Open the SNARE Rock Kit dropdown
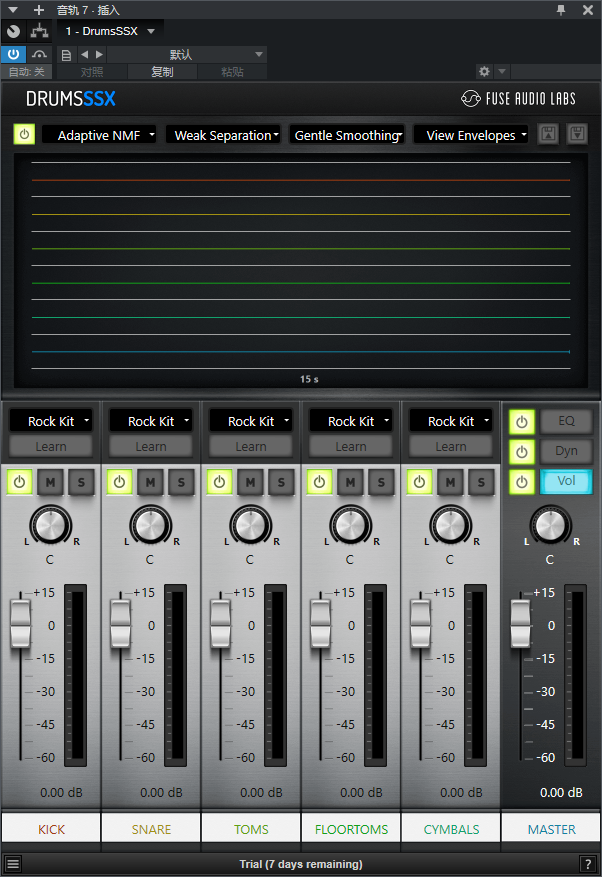Image resolution: width=602 pixels, height=877 pixels. tap(151, 421)
